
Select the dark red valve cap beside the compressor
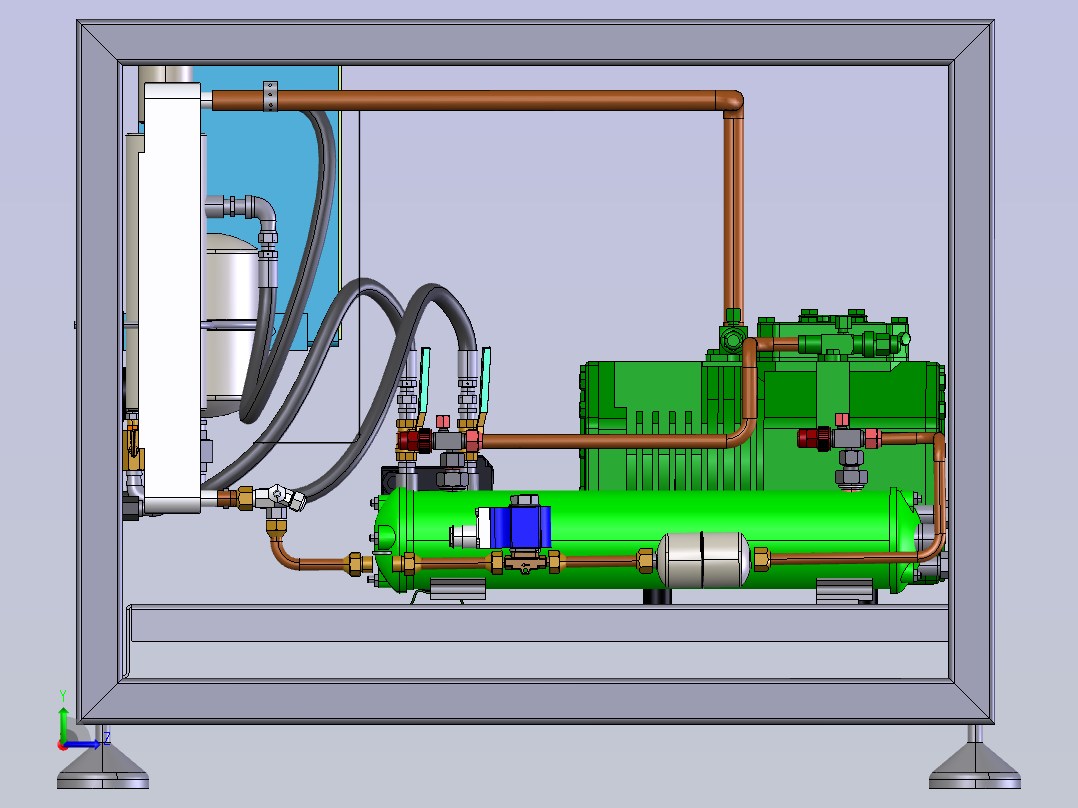[x=815, y=438]
